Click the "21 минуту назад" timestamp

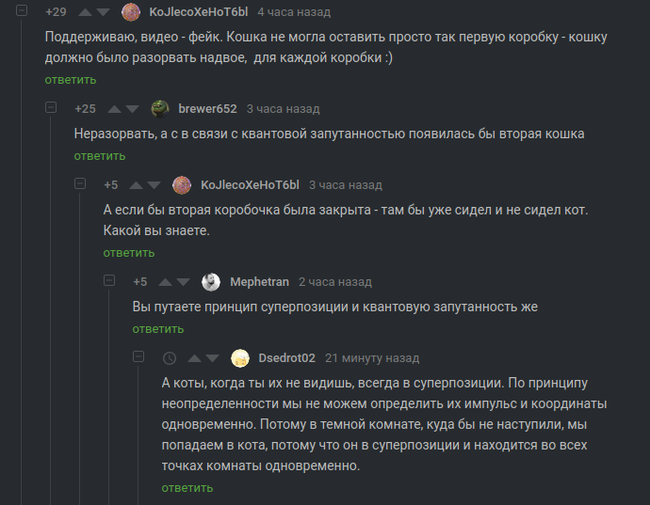tap(372, 358)
